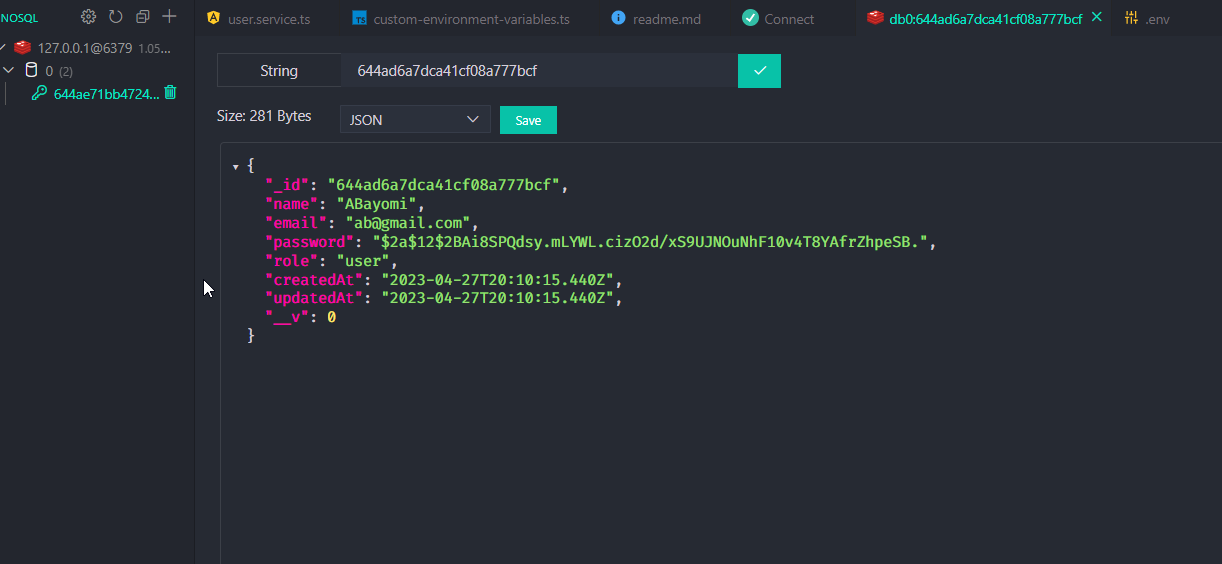Screen dimensions: 1222x564
Task: Collapse the database 0 tree node
Action: tap(8, 70)
